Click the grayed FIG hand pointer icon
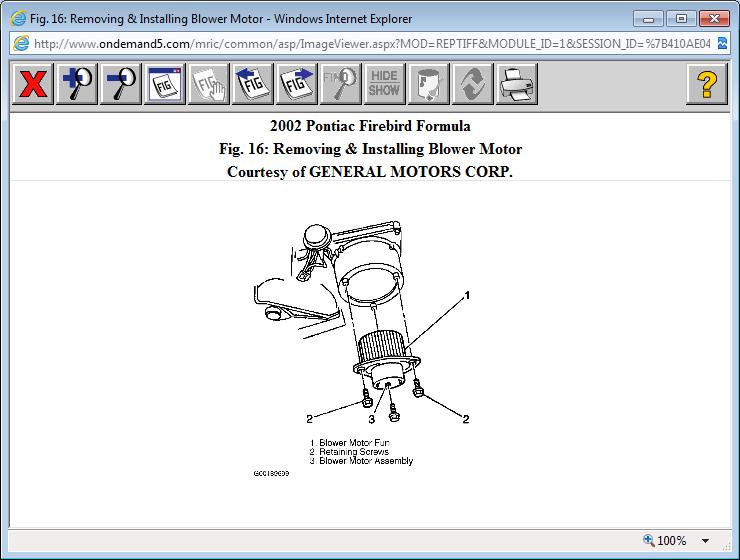Screen dimensions: 740x560 [x=209, y=84]
